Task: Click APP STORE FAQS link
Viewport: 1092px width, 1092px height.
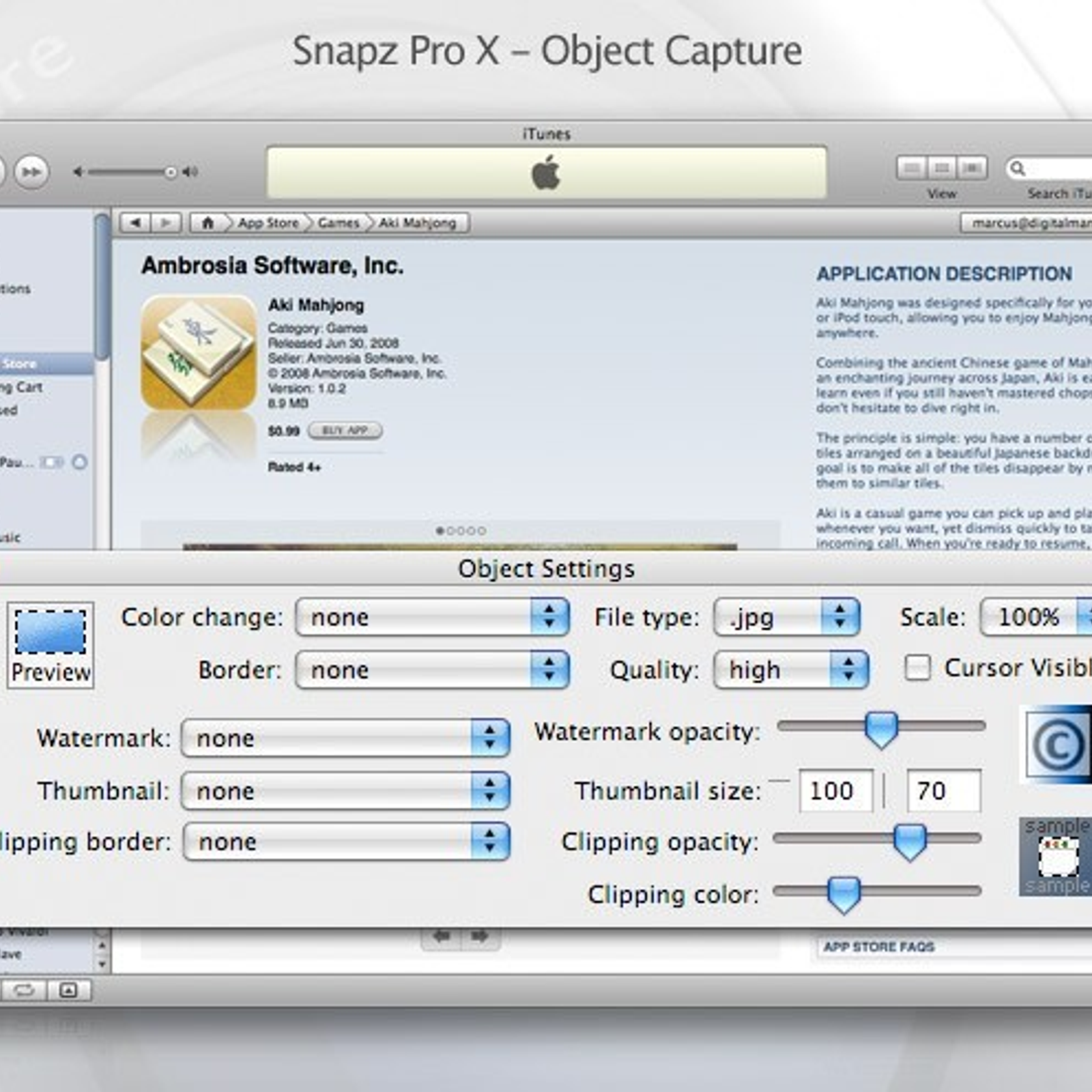Action: 878,947
